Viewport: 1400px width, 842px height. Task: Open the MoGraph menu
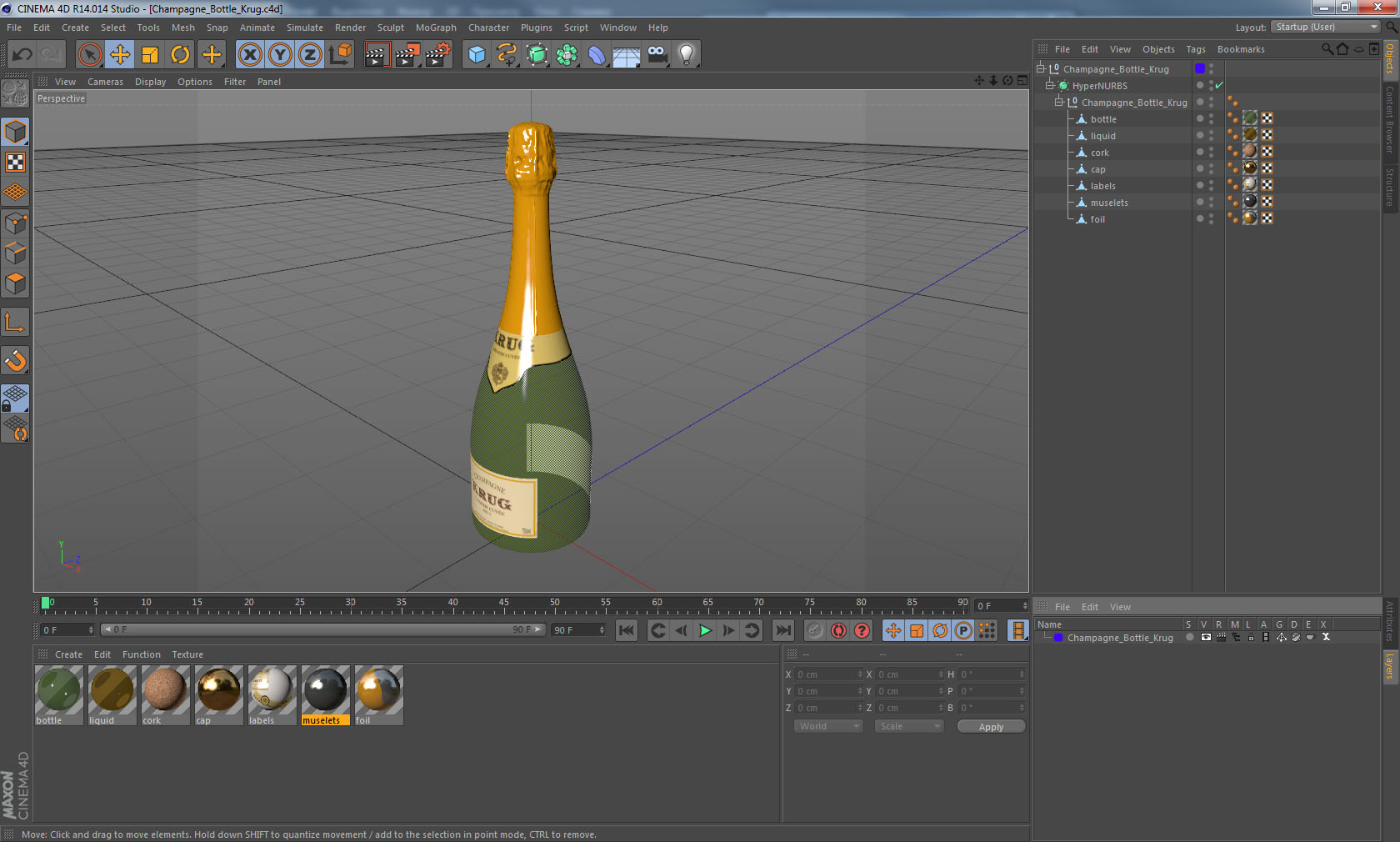pos(436,28)
